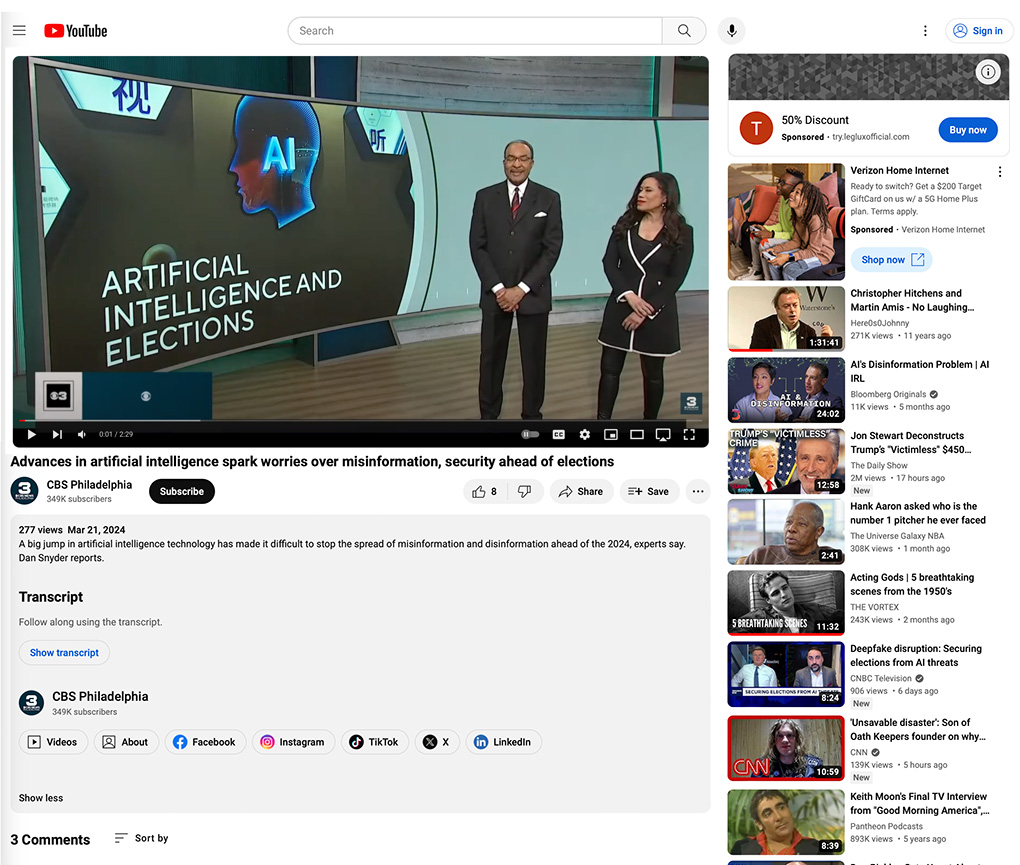Open the Pantheon Podcasts channel name
The width and height of the screenshot is (1020, 865).
coord(887,826)
